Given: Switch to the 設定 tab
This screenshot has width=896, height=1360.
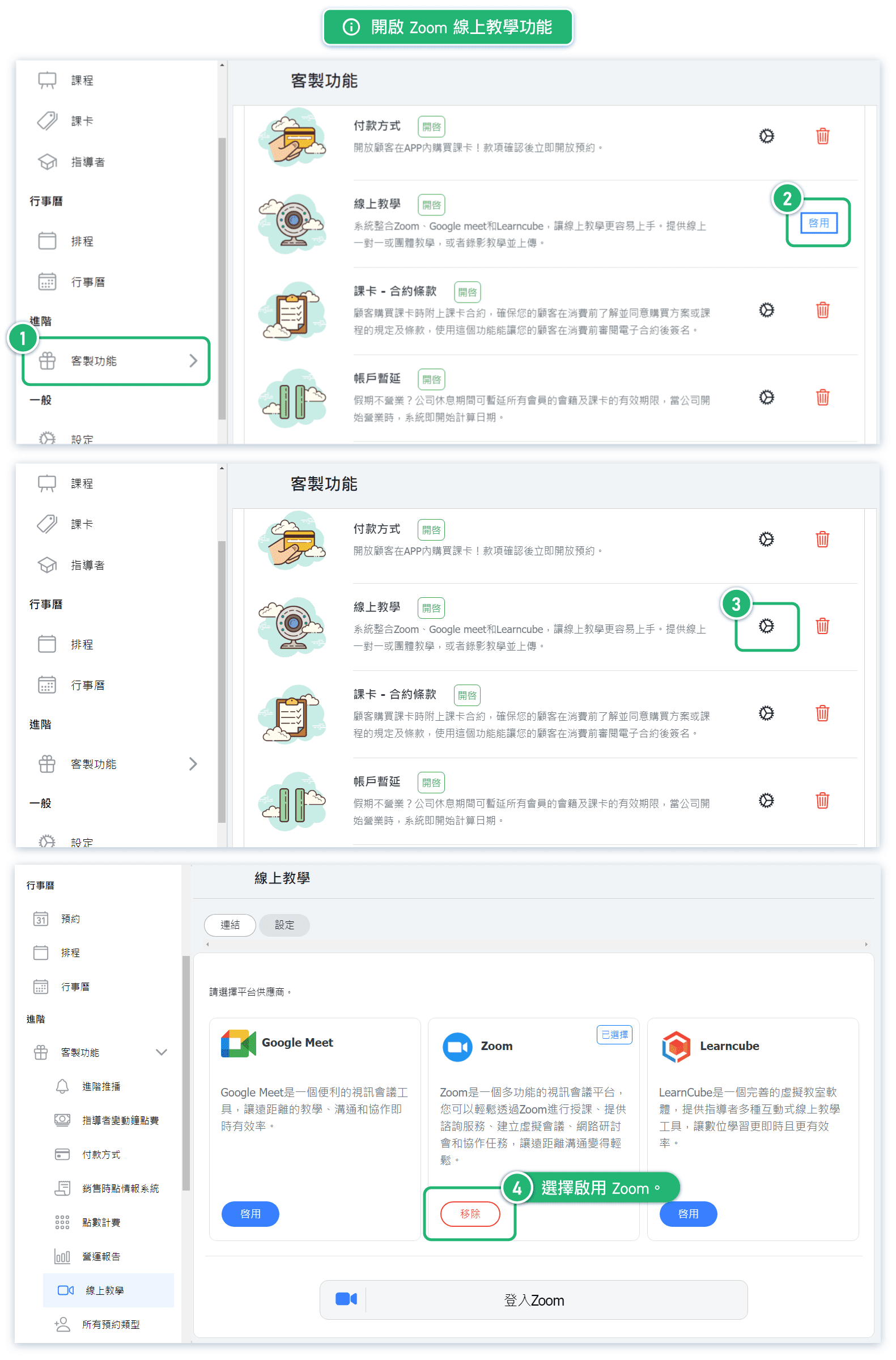Looking at the screenshot, I should pyautogui.click(x=284, y=925).
